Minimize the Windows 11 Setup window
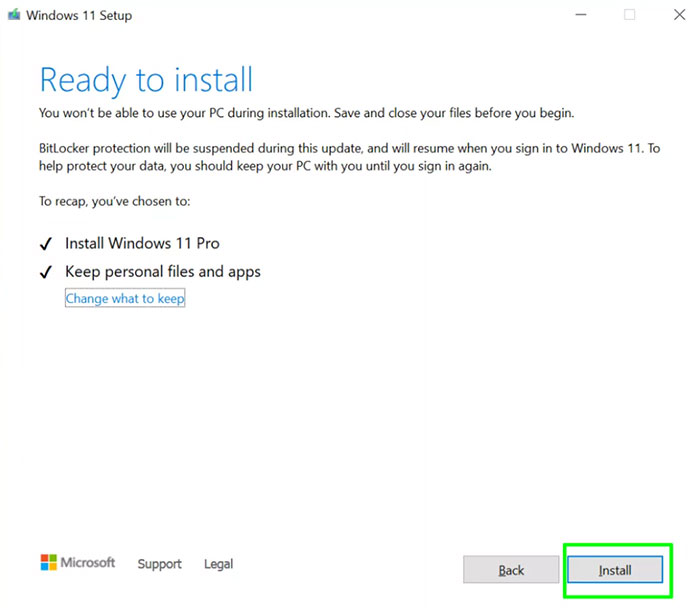700x608 pixels. point(580,15)
